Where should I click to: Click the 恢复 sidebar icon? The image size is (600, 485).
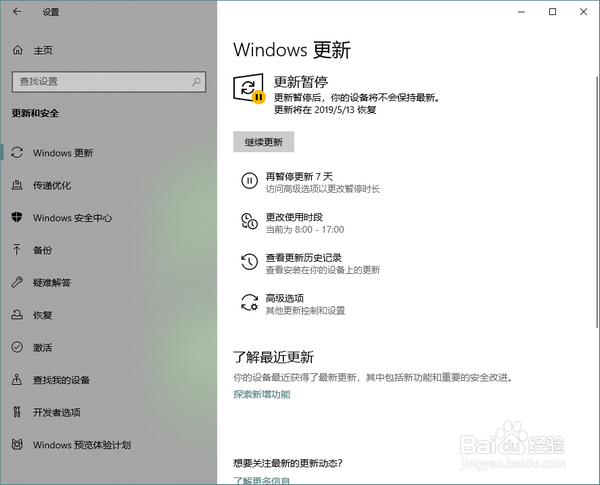click(17, 315)
